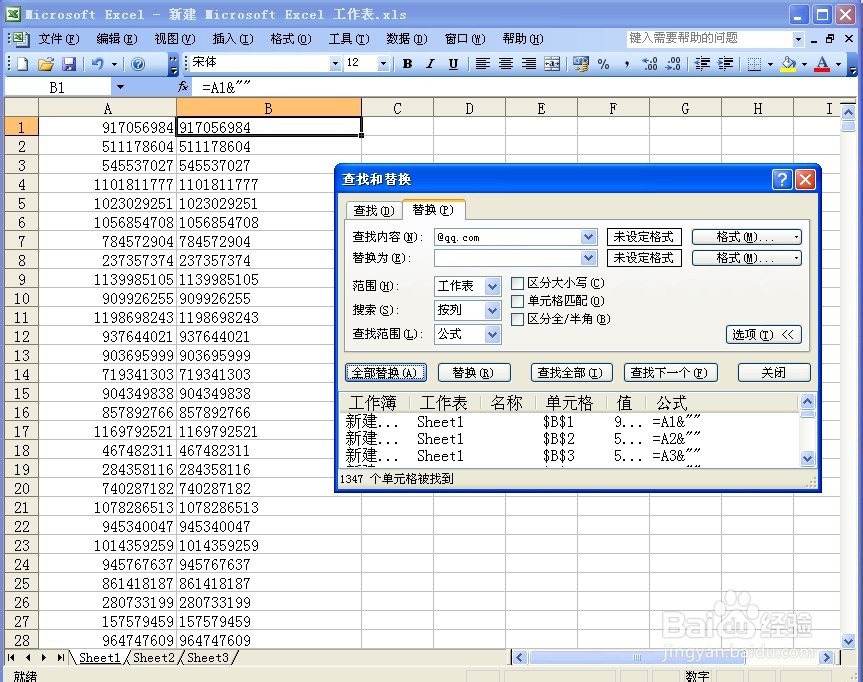The image size is (863, 682).
Task: Select the Italic formatting icon
Action: click(430, 63)
